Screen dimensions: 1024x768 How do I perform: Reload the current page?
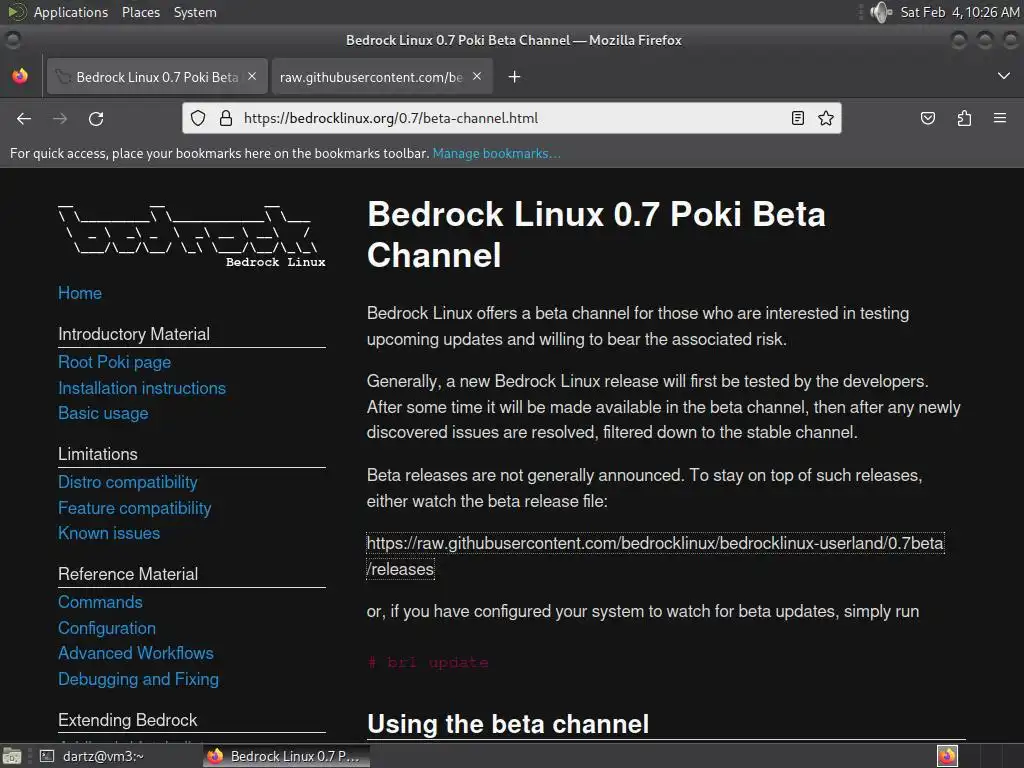tap(96, 118)
